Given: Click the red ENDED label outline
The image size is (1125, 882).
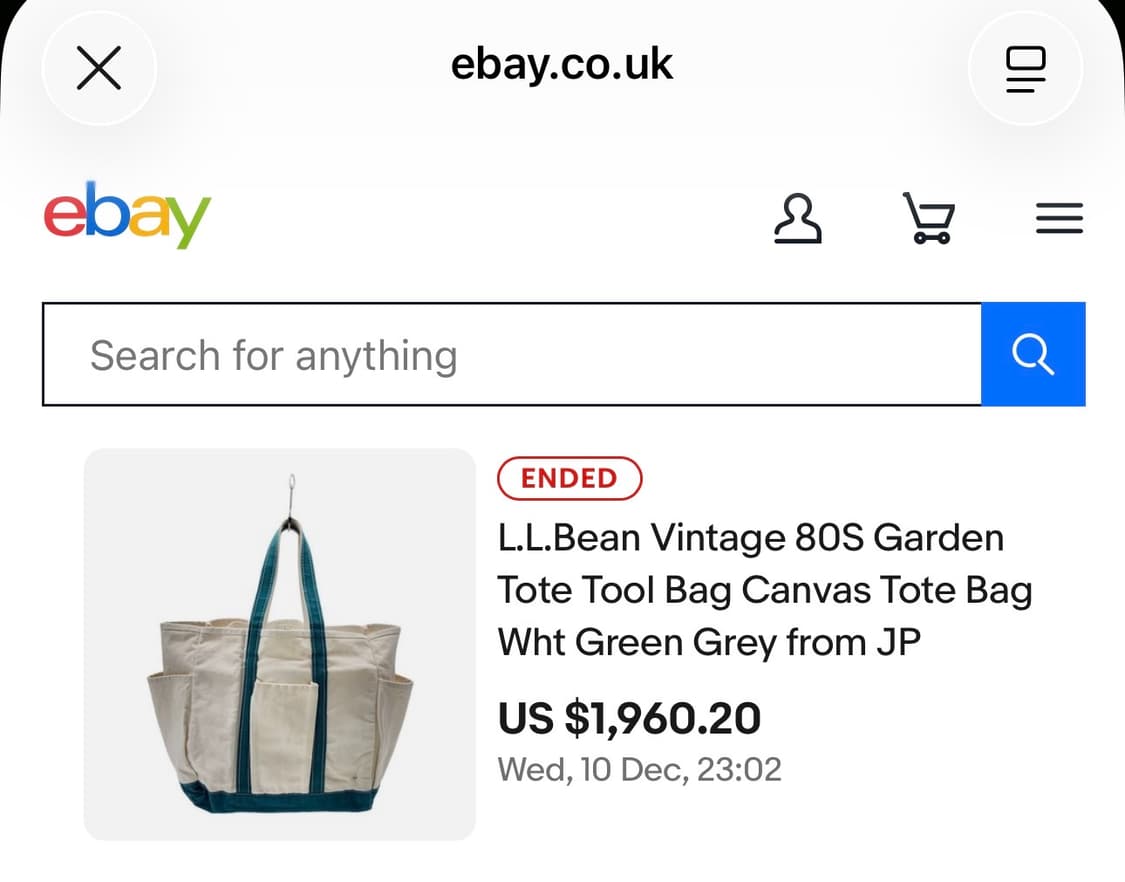Looking at the screenshot, I should [569, 478].
